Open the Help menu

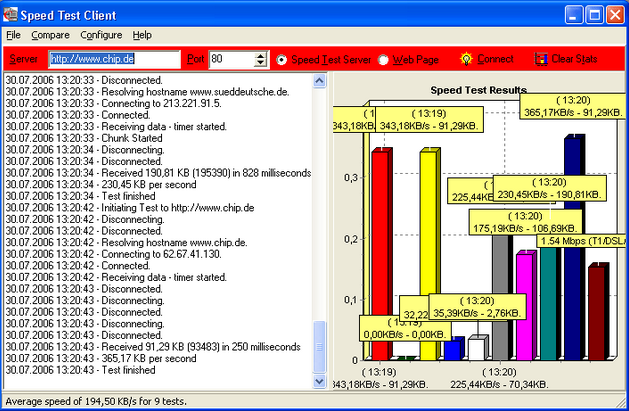coord(142,35)
